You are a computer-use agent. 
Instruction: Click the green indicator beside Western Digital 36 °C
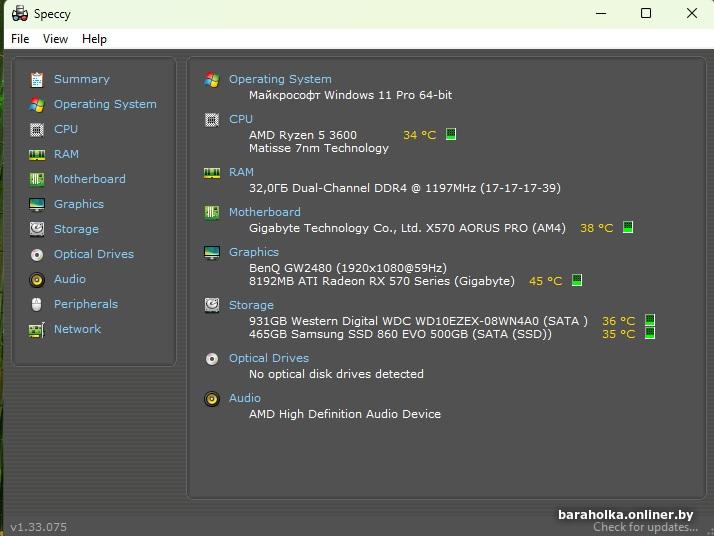pyautogui.click(x=650, y=320)
